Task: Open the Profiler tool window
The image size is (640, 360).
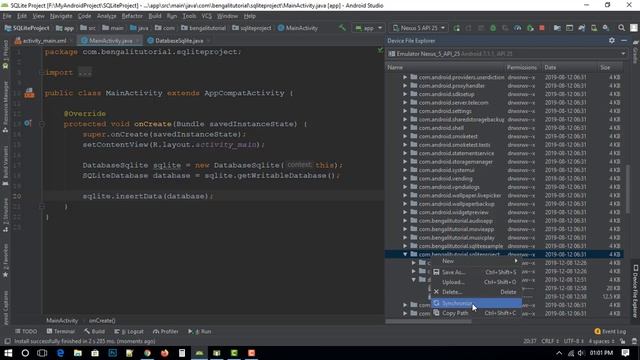Action: click(x=165, y=331)
